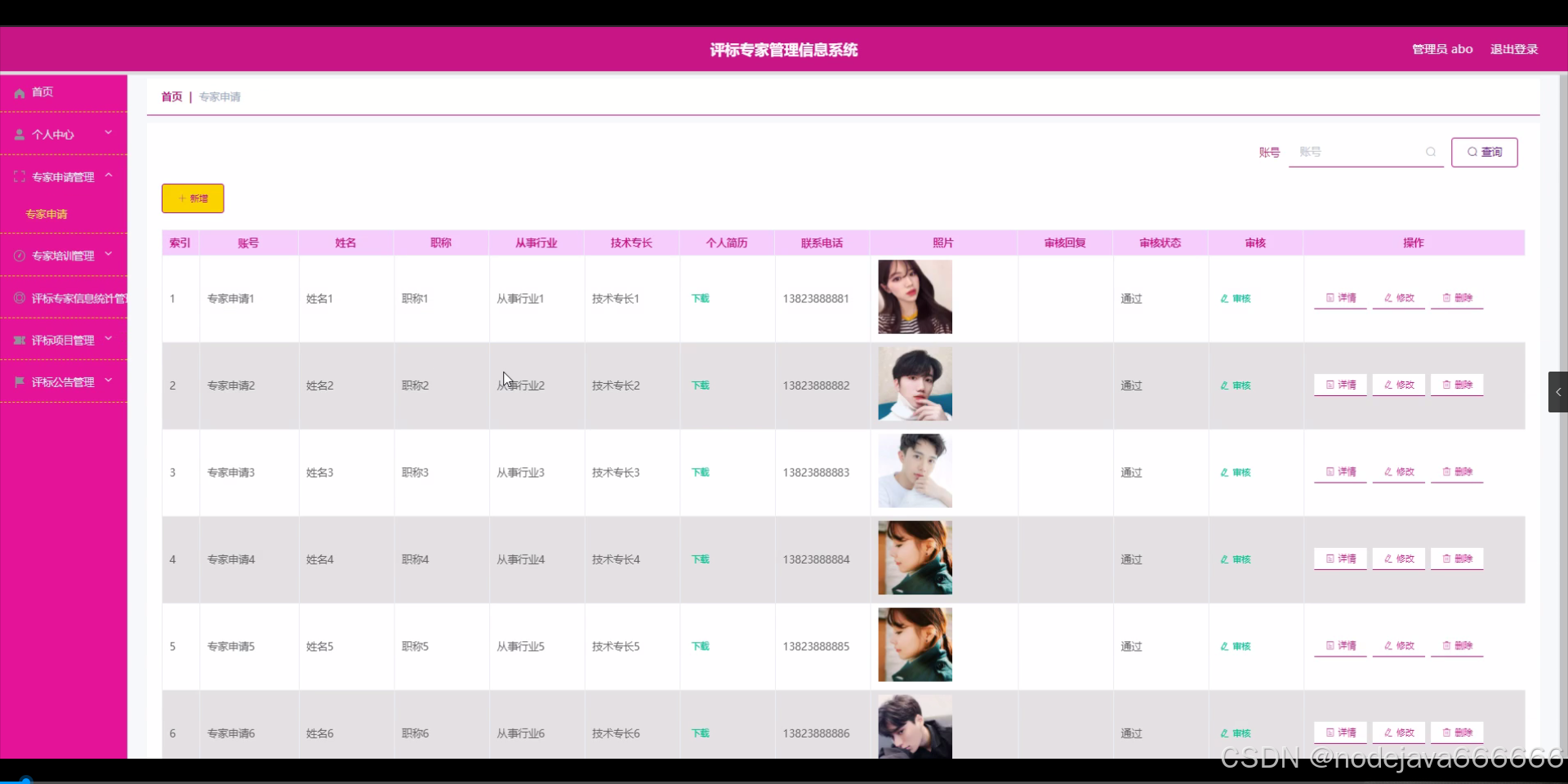Click 删除 for 专家申请3
This screenshot has height=784, width=1568.
tap(1457, 472)
